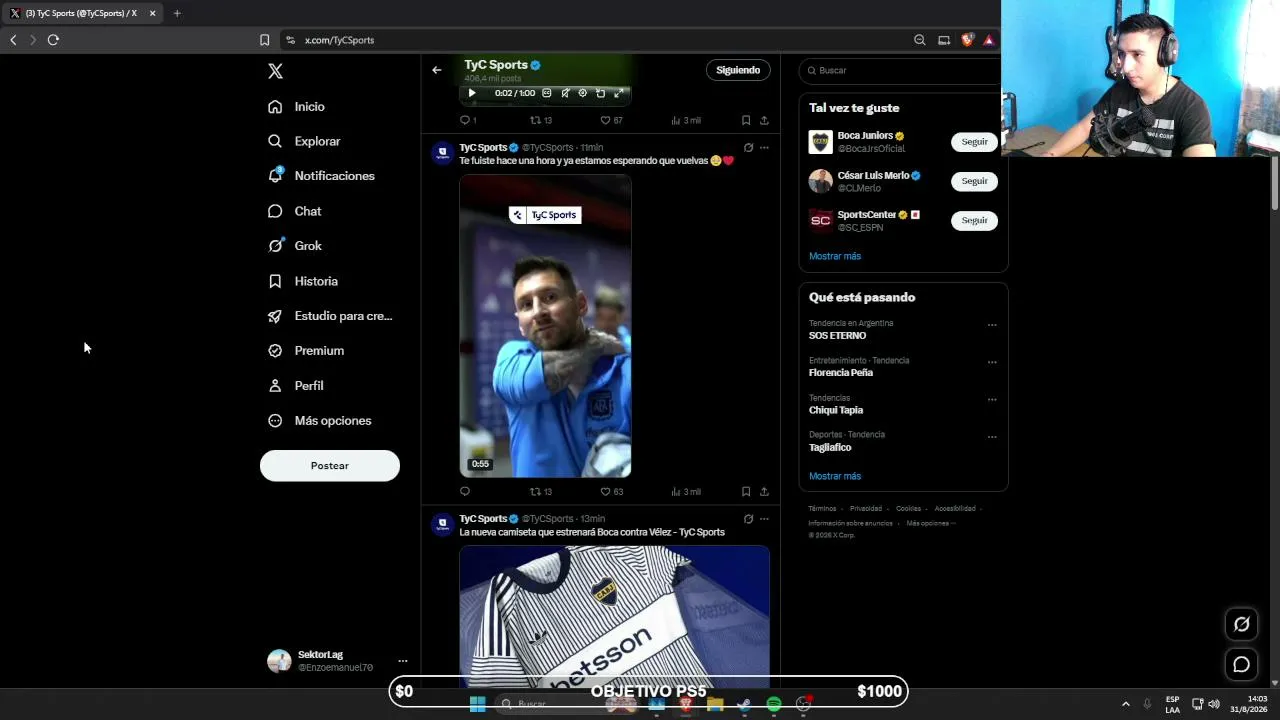1280x720 pixels.
Task: Open more options for Chiqui Tapia trend
Action: pyautogui.click(x=992, y=399)
